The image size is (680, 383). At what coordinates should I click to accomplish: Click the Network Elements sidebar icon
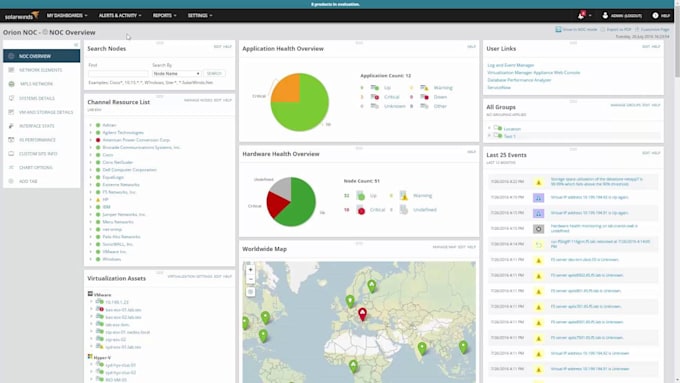point(11,70)
